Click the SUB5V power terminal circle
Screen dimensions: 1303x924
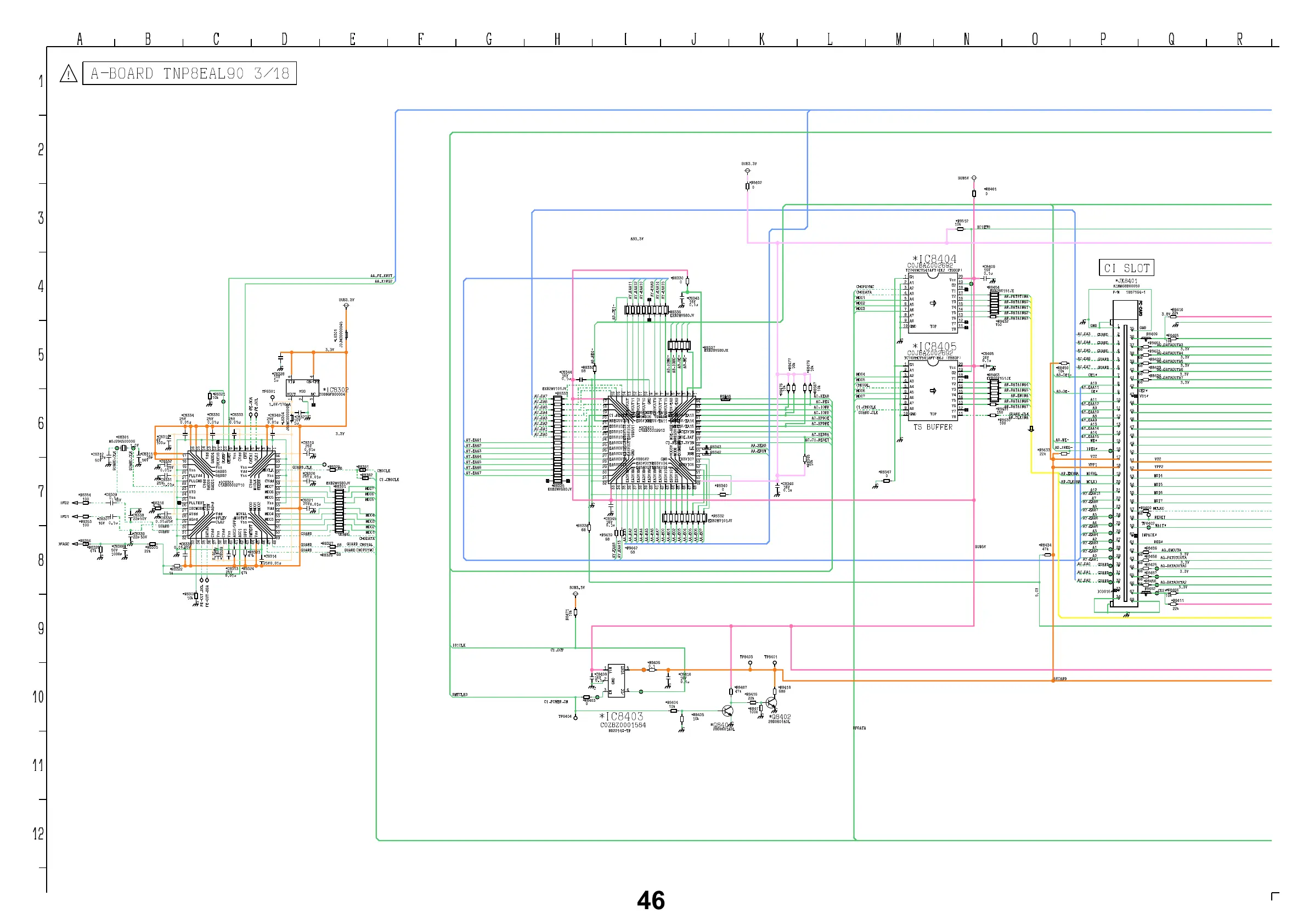pyautogui.click(x=974, y=178)
